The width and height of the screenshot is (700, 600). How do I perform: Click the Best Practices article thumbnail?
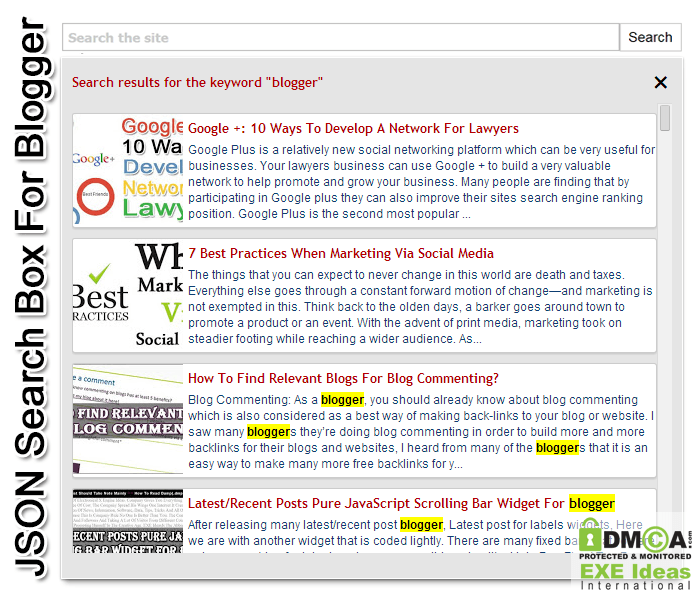128,295
